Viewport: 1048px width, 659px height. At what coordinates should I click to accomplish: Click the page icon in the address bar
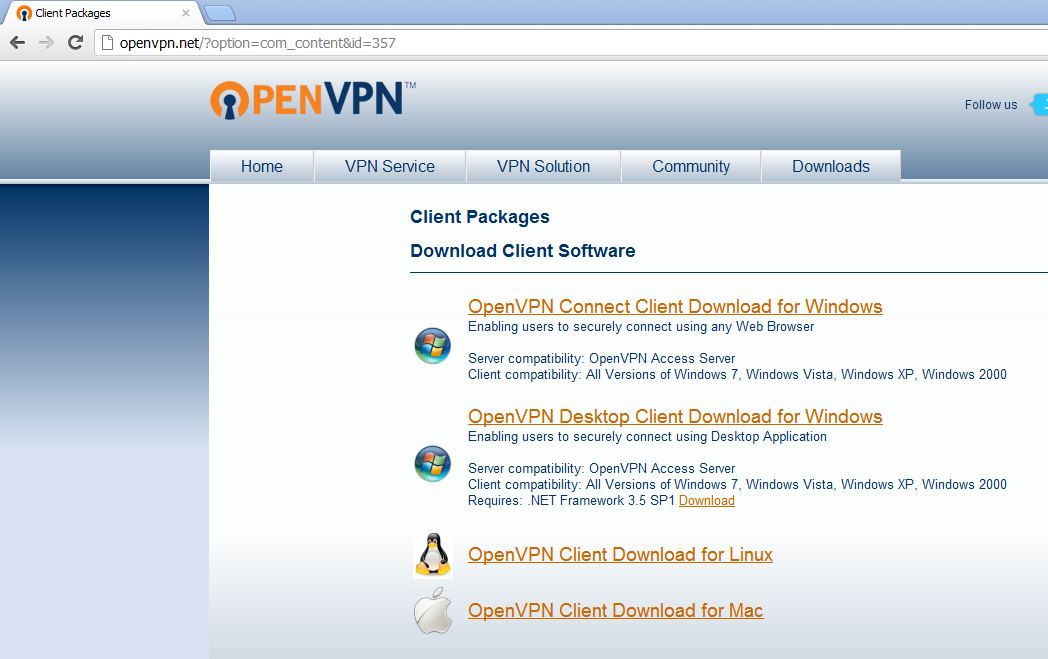pyautogui.click(x=107, y=43)
